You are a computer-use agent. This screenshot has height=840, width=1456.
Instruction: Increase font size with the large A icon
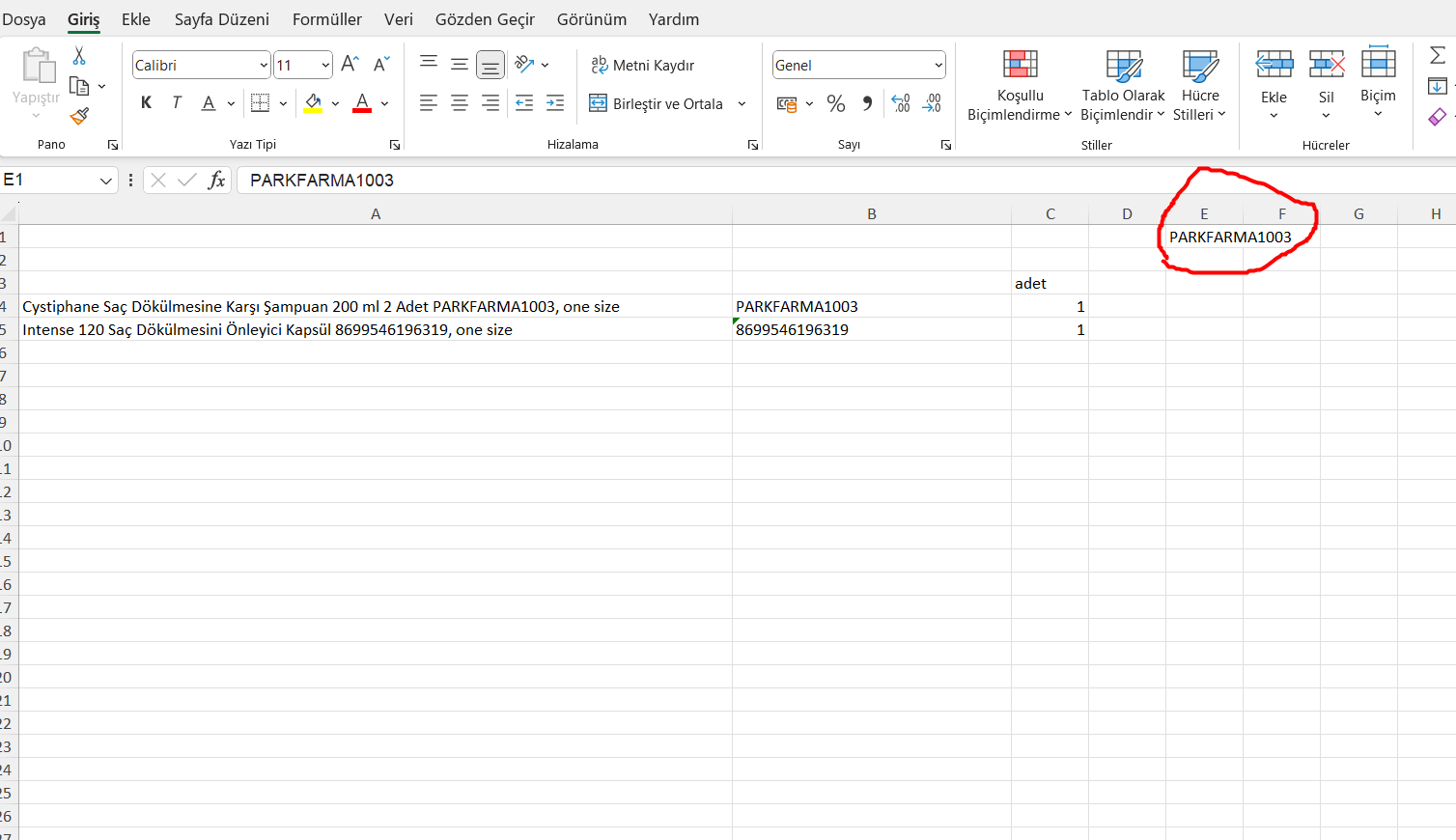(x=350, y=64)
